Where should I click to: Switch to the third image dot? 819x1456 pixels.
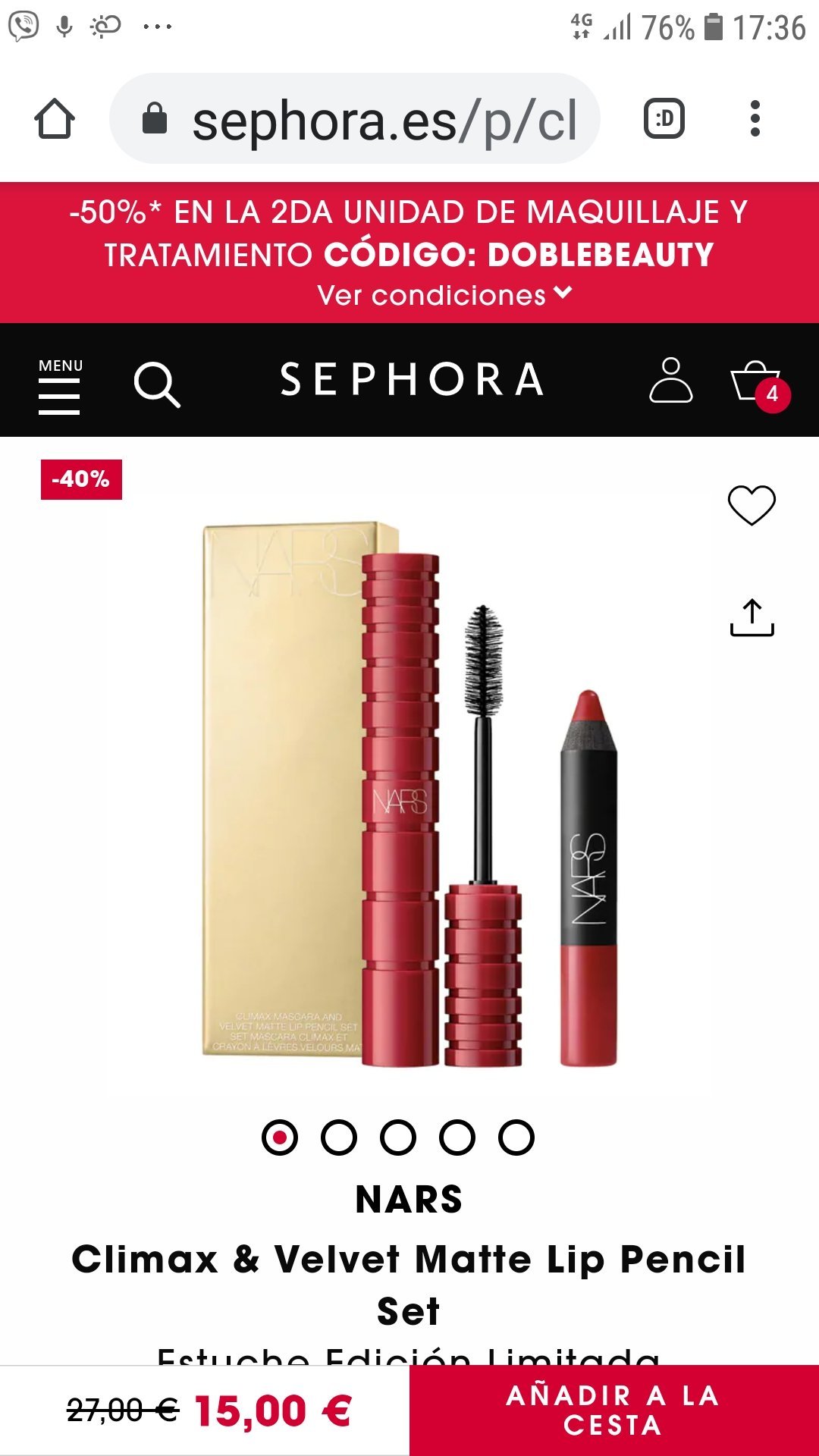[x=398, y=1137]
